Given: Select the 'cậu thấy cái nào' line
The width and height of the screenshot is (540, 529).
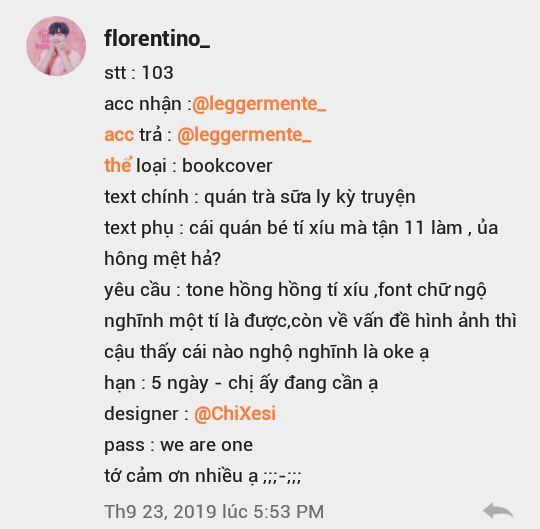Looking at the screenshot, I should point(266,352).
